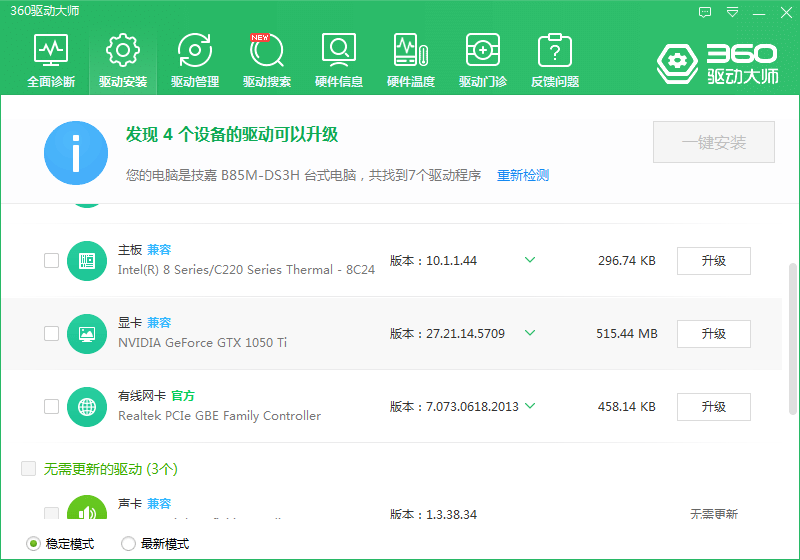The width and height of the screenshot is (800, 560).
Task: Click the 重新检测 re-detect link
Action: tap(523, 175)
